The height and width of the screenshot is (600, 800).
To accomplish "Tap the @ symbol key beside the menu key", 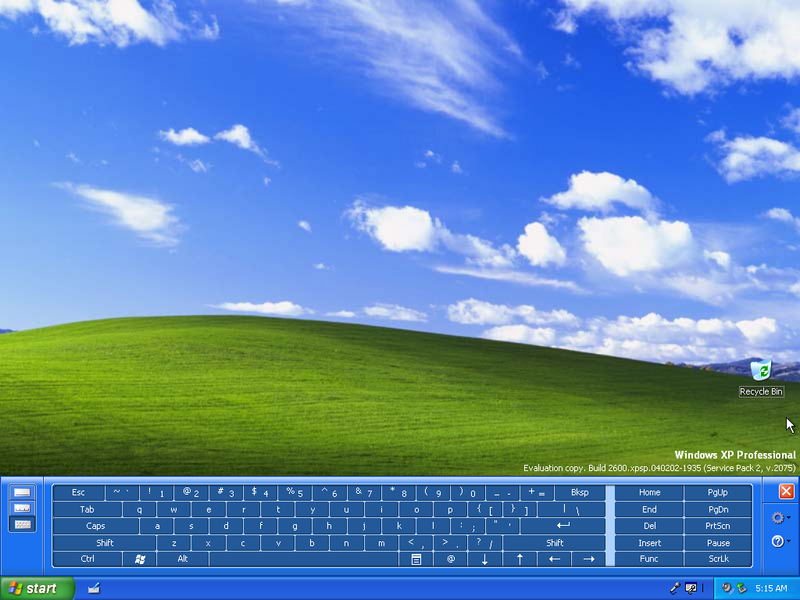I will [x=451, y=559].
